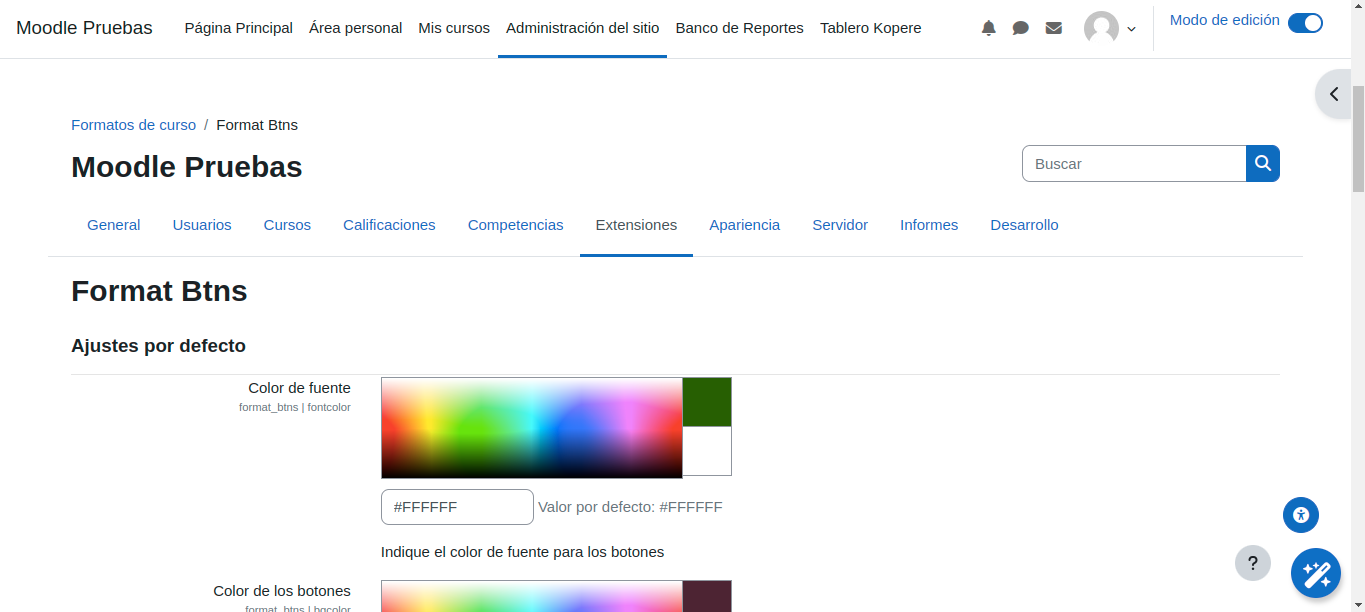Click the dark green preview swatch
The height and width of the screenshot is (612, 1365).
[707, 402]
